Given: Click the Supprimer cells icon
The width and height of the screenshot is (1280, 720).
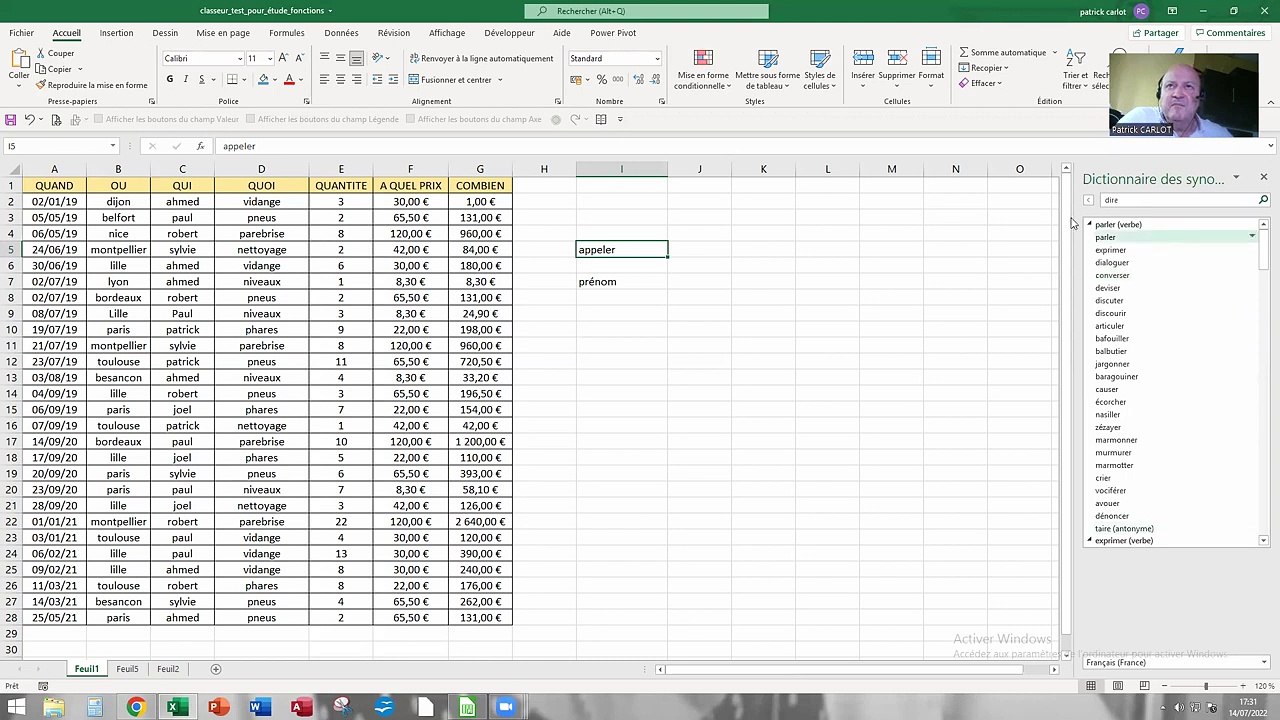Looking at the screenshot, I should pyautogui.click(x=896, y=58).
